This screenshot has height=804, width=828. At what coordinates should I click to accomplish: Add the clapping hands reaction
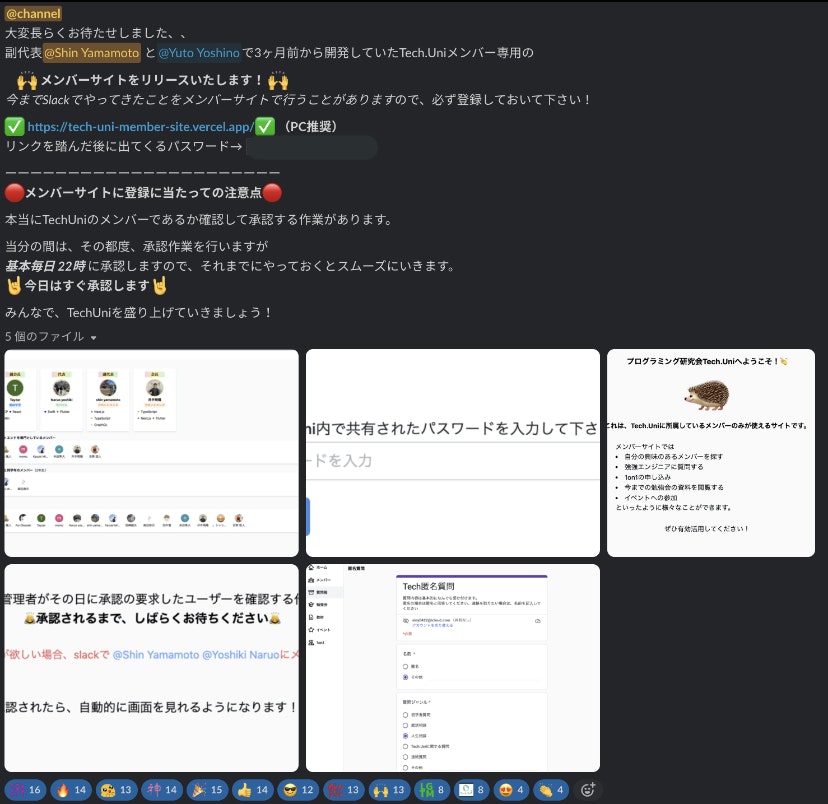point(551,790)
